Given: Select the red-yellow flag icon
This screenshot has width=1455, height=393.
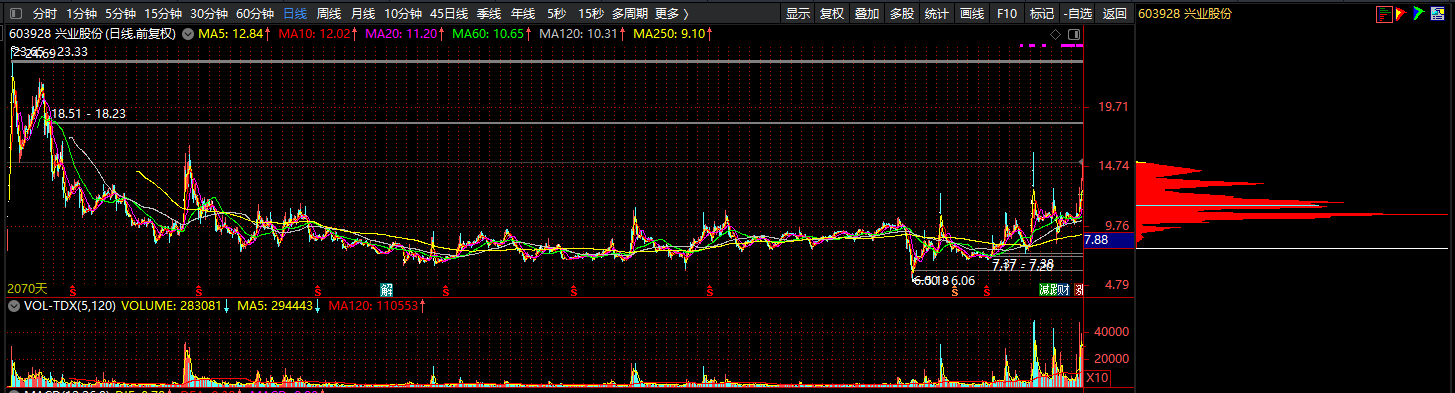Looking at the screenshot, I should click(1401, 14).
